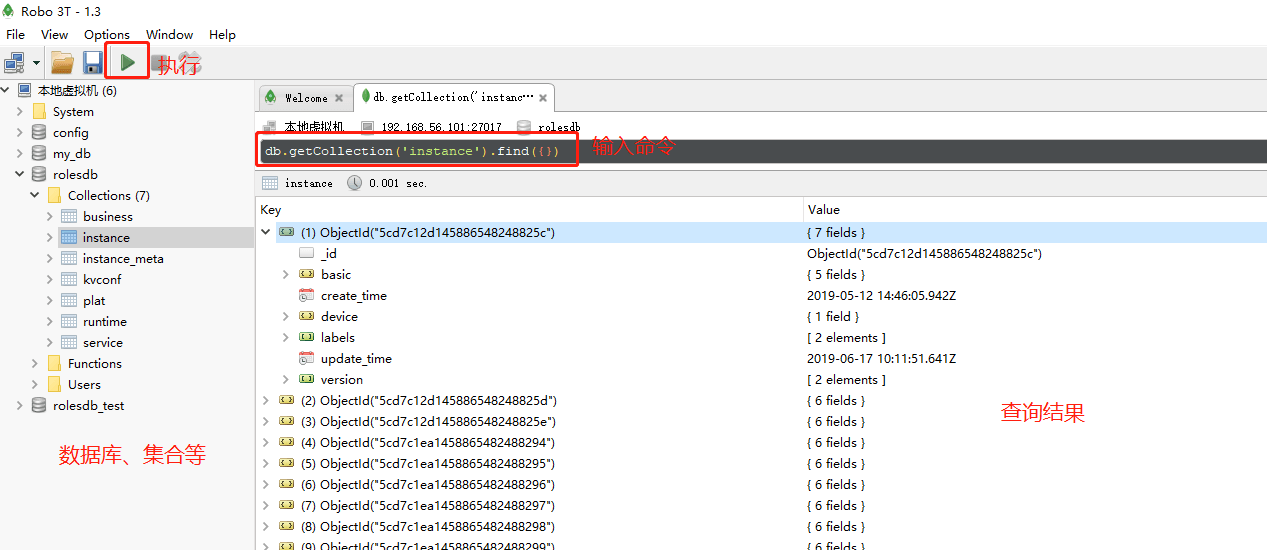
Task: Select document (7) ObjectId ending 8297
Action: tap(761, 505)
